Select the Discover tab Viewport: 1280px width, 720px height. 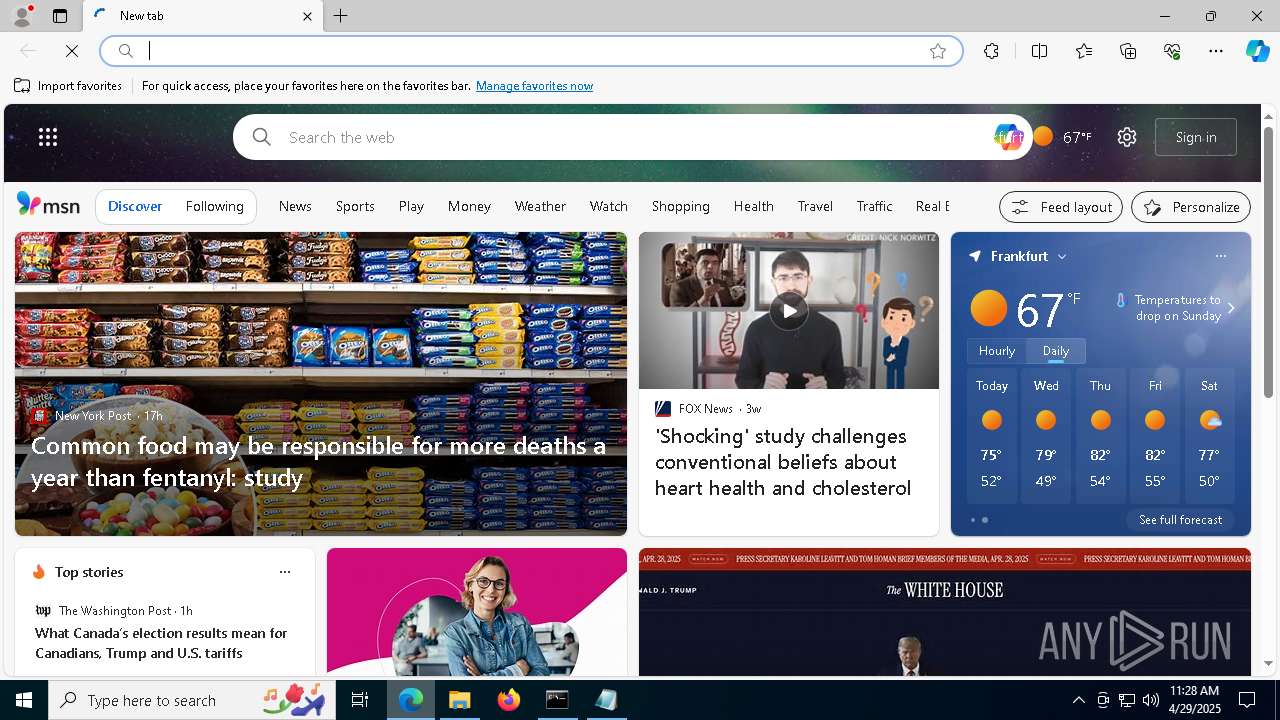pyautogui.click(x=135, y=206)
